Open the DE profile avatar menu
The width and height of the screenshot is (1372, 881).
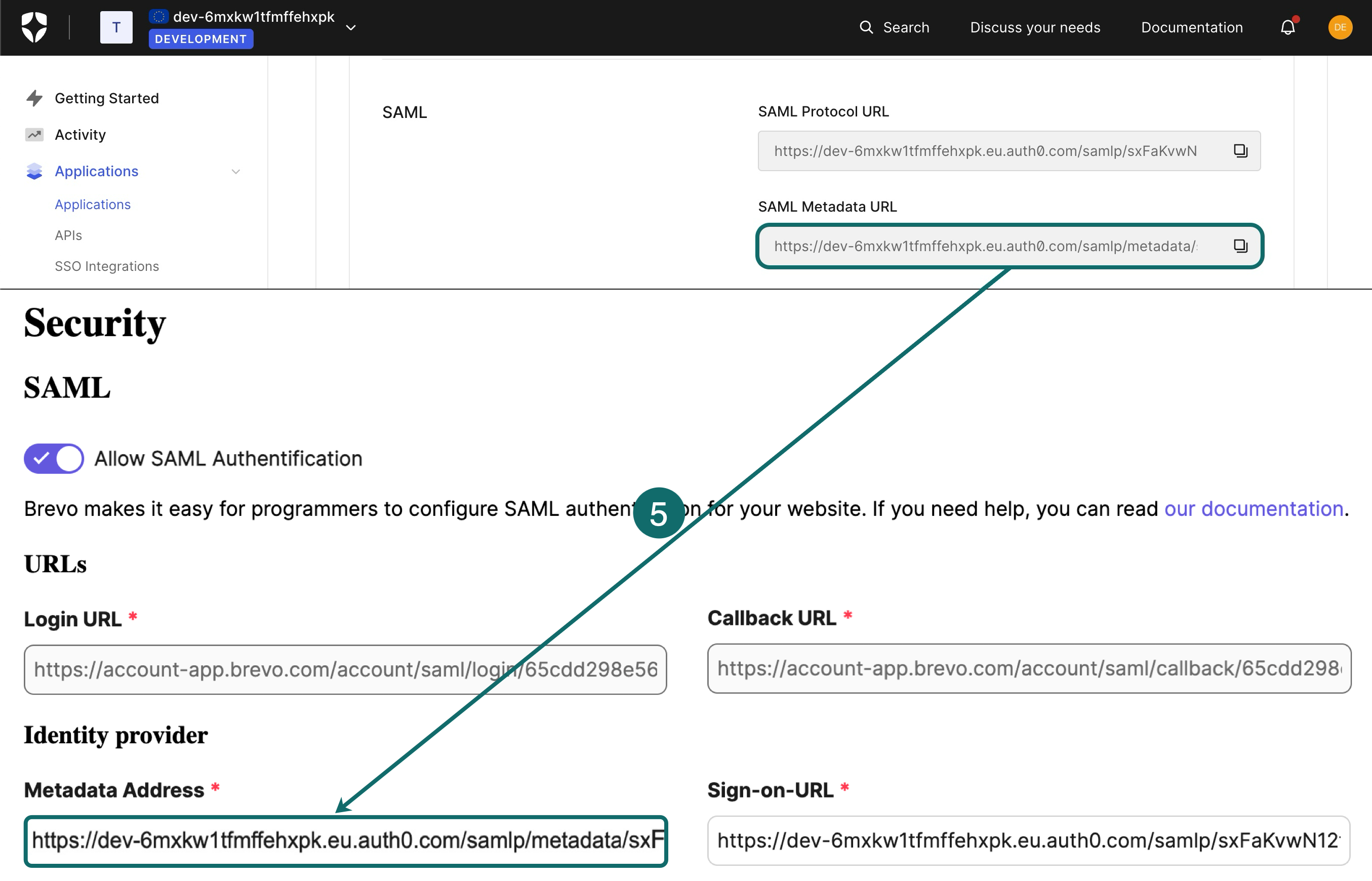coord(1340,27)
